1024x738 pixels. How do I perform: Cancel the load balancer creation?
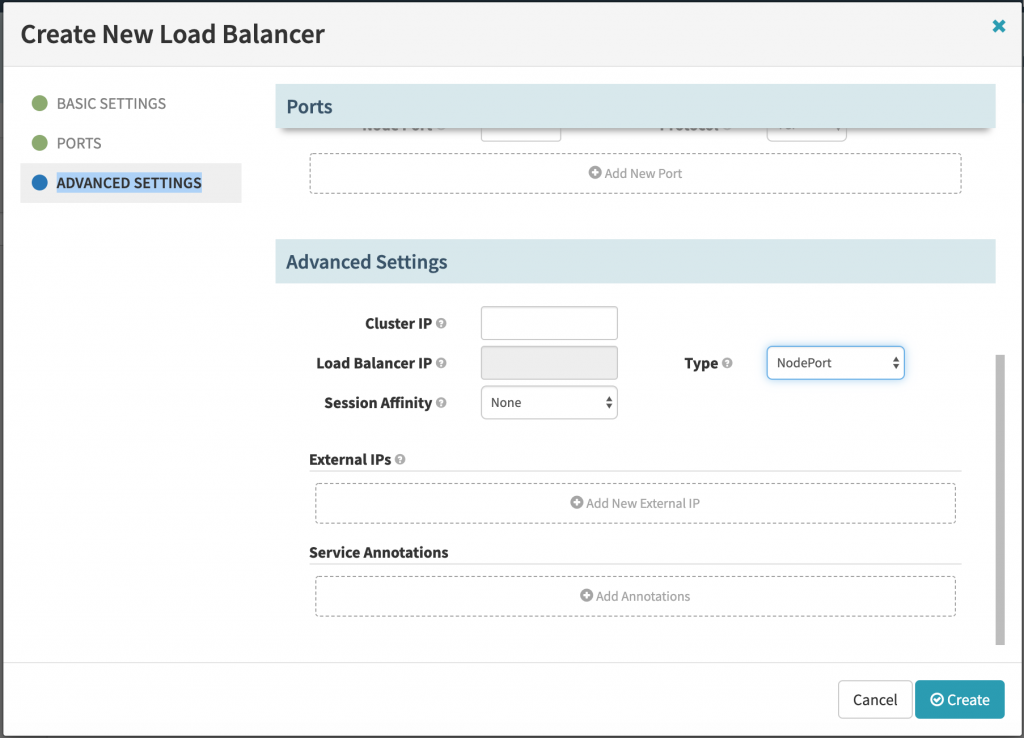(x=875, y=700)
